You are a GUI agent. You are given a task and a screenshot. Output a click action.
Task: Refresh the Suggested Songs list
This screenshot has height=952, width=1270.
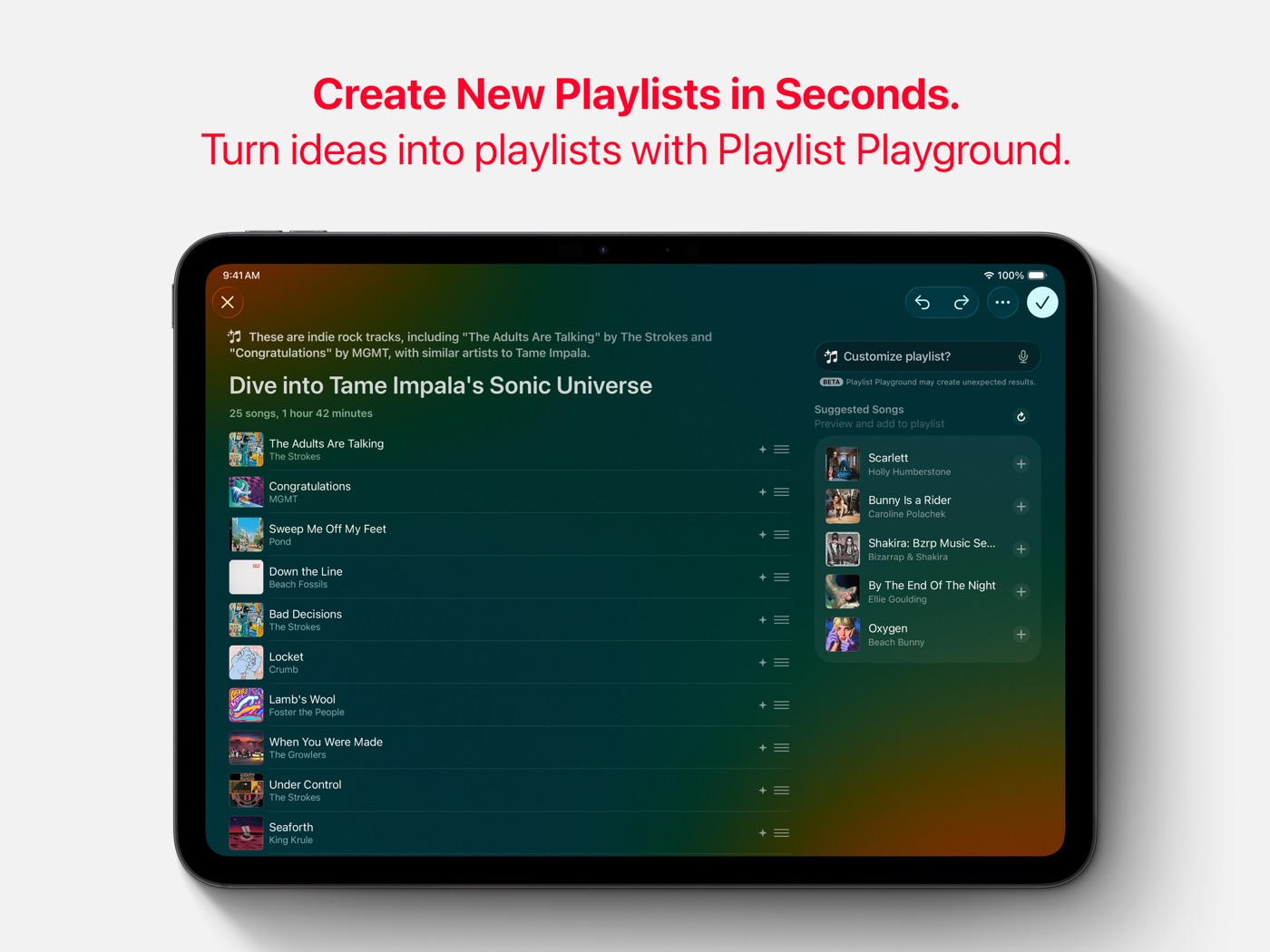[x=1021, y=417]
